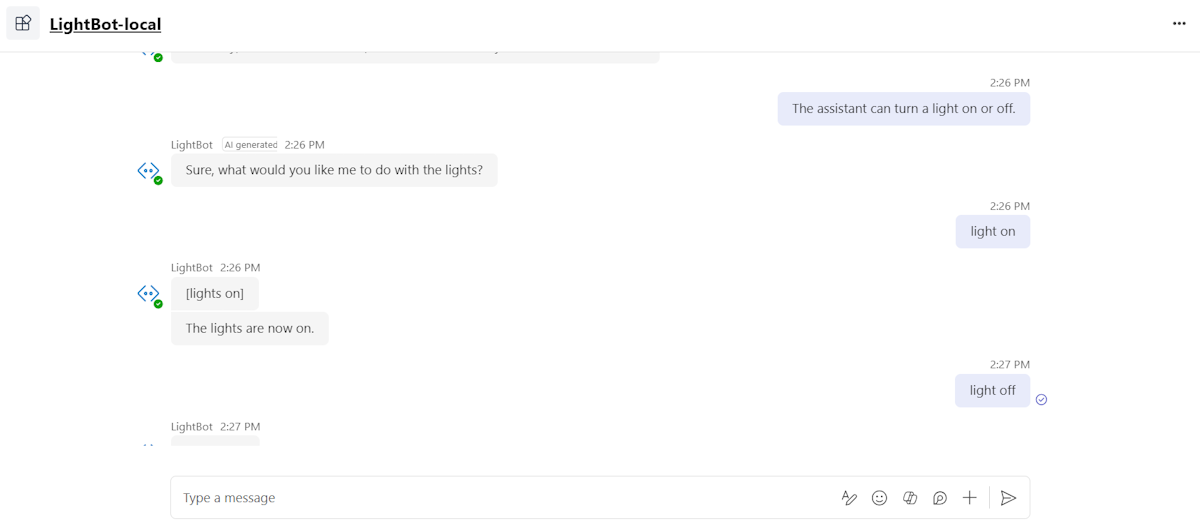Select the AI generated label
Viewport: 1200px width, 526px height.
(250, 145)
